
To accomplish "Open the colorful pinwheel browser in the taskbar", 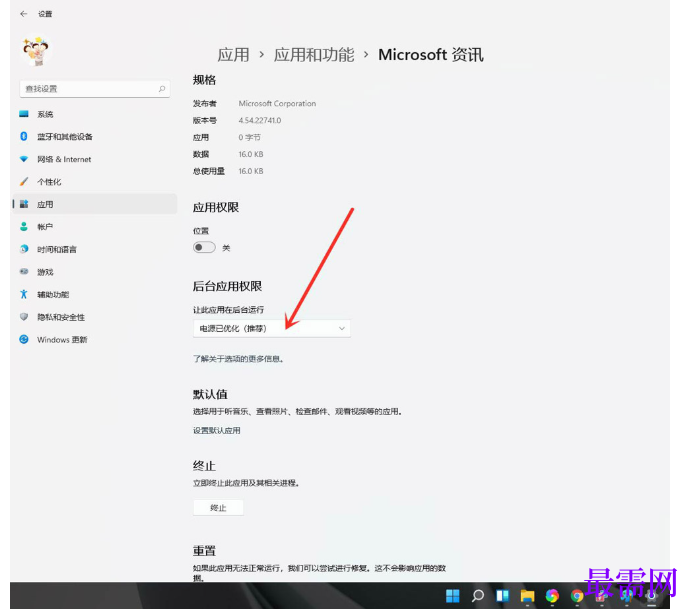I will pos(552,596).
